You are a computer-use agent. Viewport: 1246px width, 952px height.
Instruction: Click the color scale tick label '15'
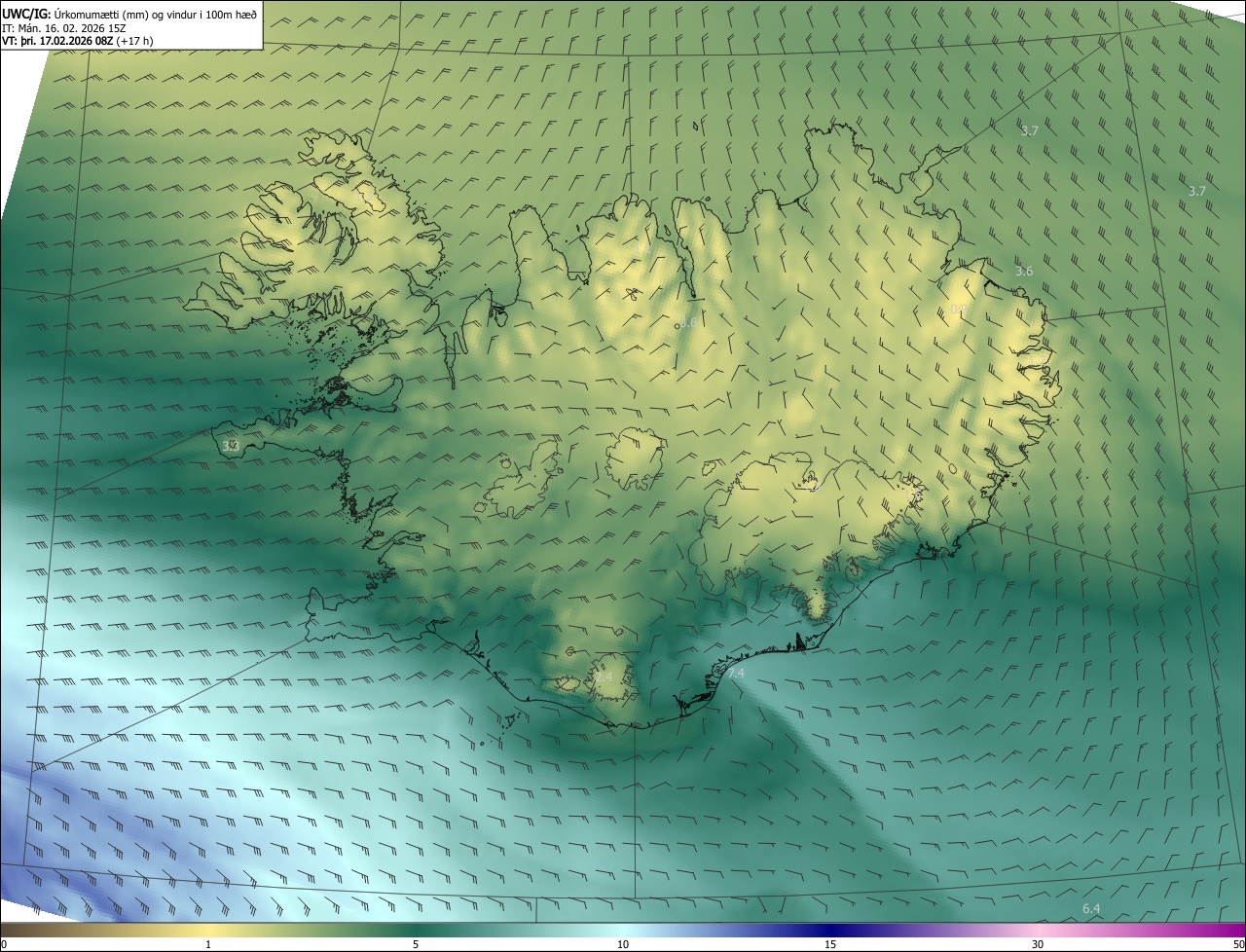(830, 945)
